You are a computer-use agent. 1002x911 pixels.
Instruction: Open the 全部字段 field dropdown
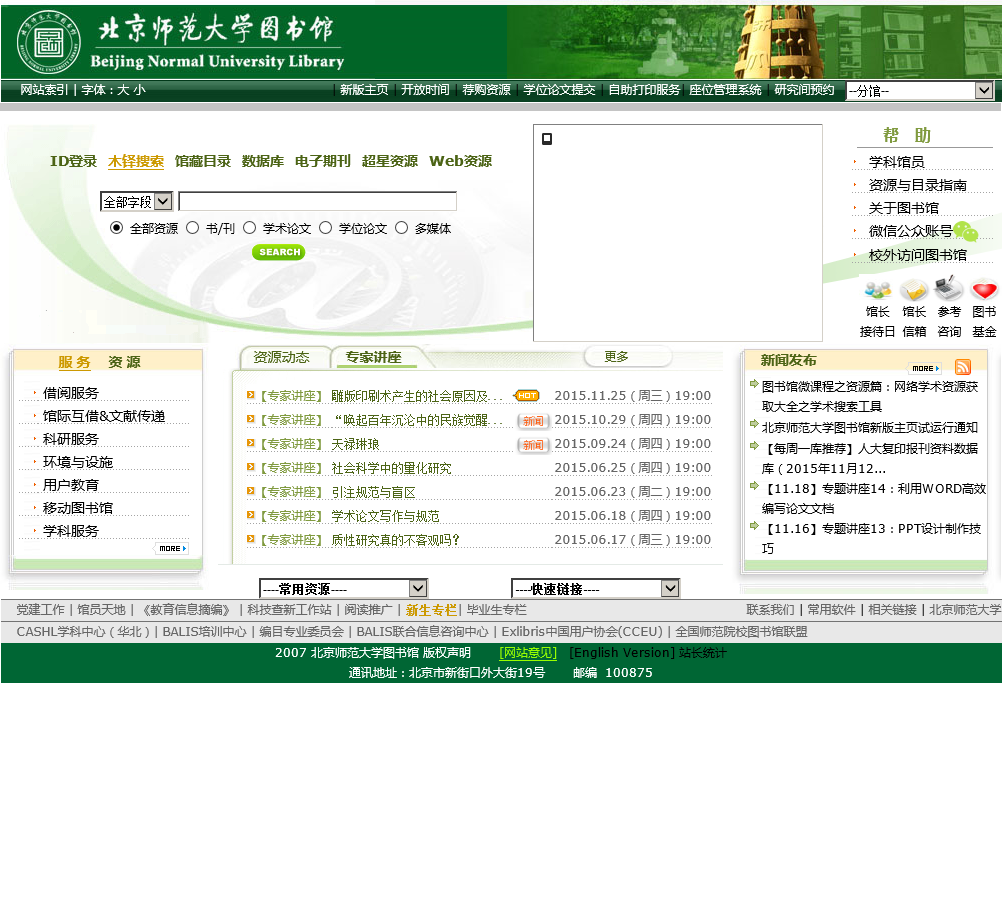(x=137, y=202)
